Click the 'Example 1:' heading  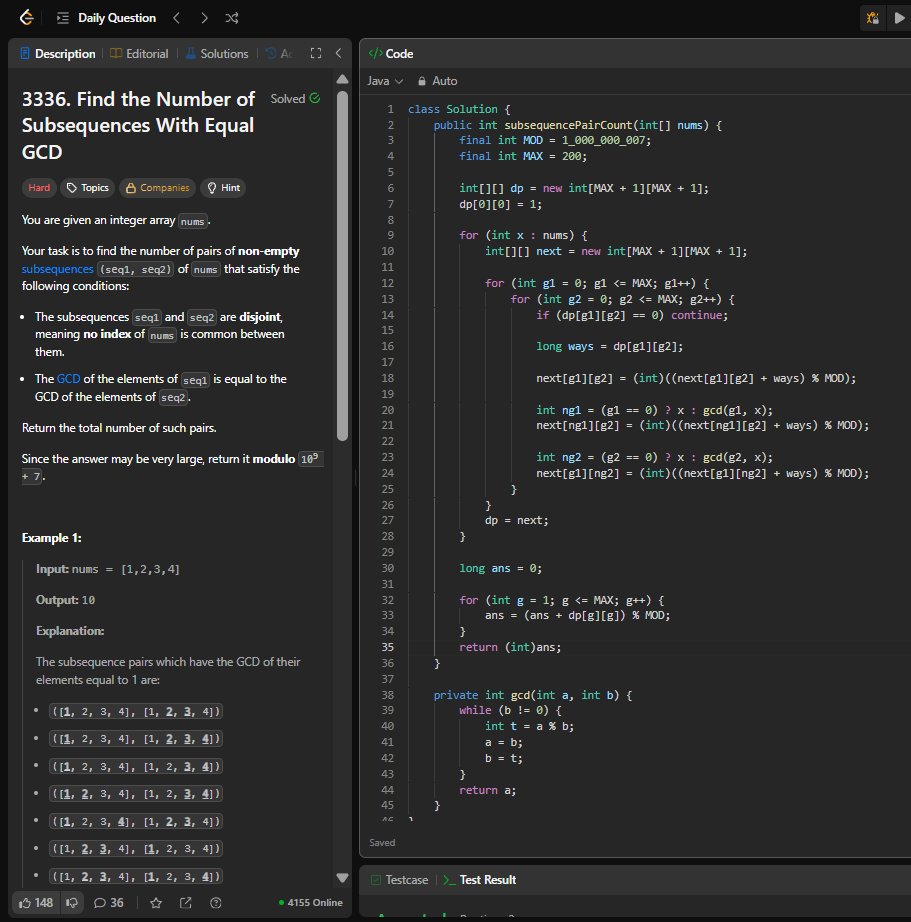pyautogui.click(x=52, y=537)
